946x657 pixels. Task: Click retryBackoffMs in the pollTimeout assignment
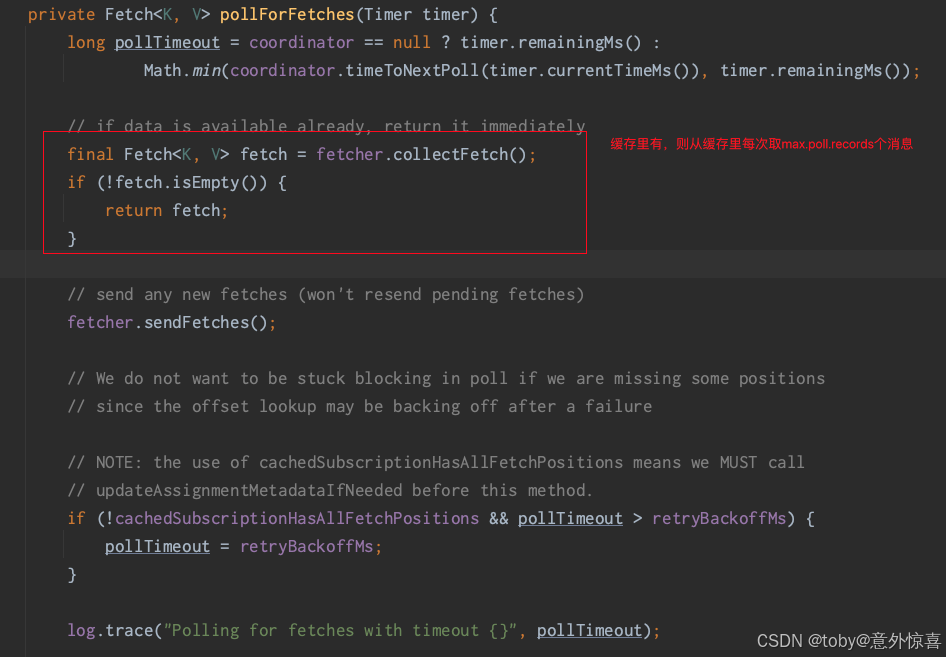coord(306,547)
